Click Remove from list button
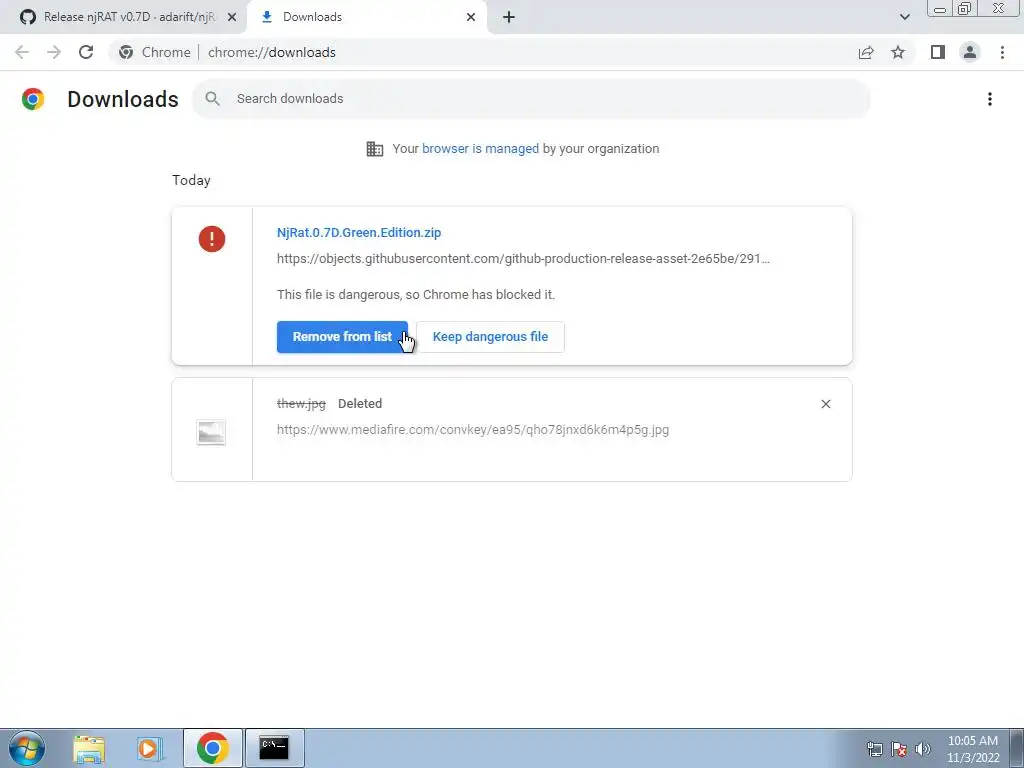The height and width of the screenshot is (768, 1024). [x=342, y=337]
